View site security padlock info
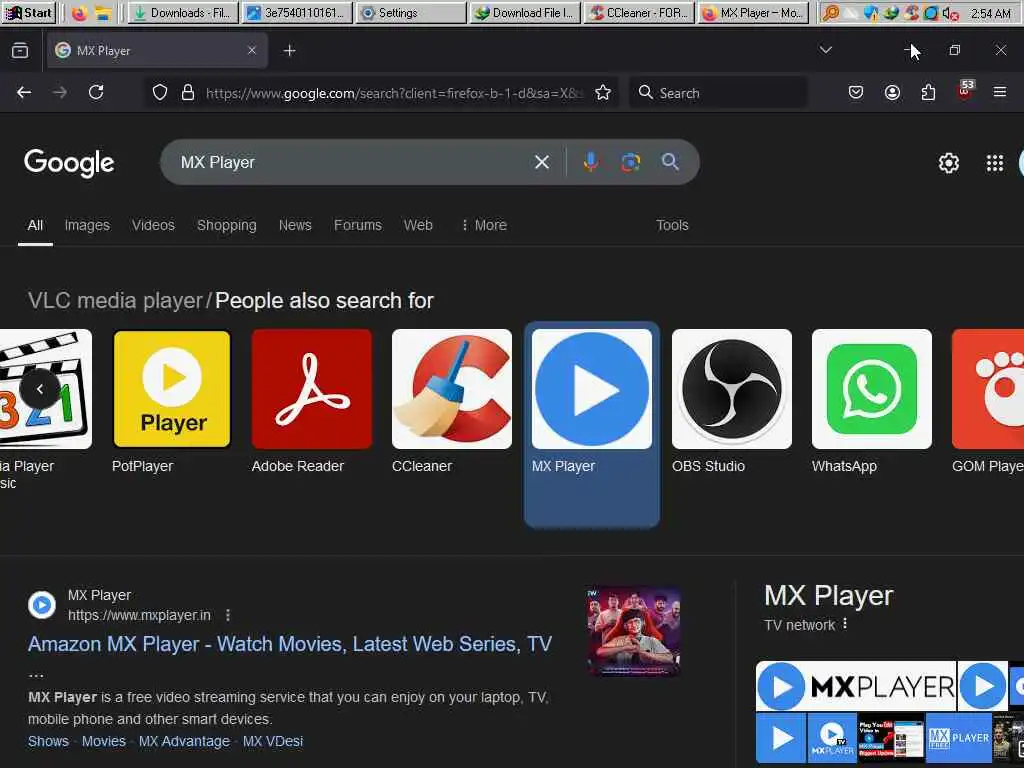 click(188, 93)
